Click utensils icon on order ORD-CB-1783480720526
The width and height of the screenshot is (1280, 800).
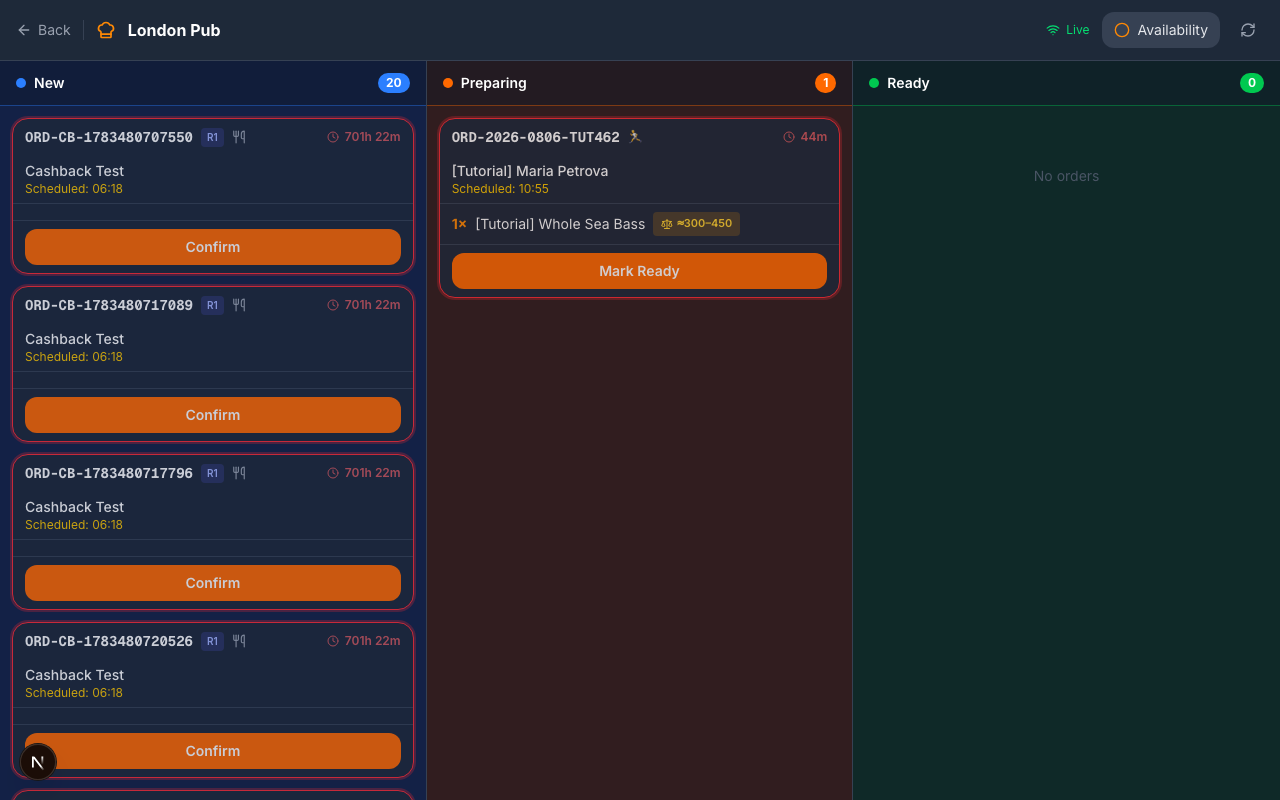[x=239, y=641]
